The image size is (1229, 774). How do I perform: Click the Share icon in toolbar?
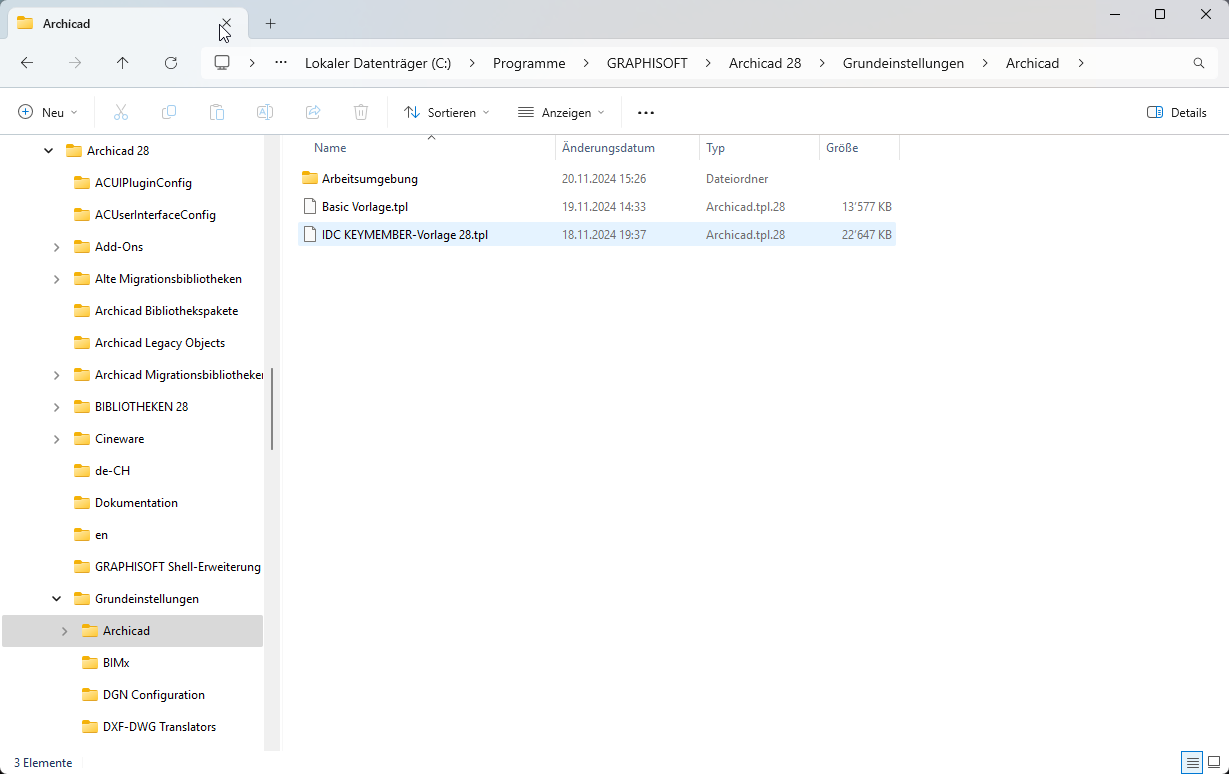(x=313, y=113)
